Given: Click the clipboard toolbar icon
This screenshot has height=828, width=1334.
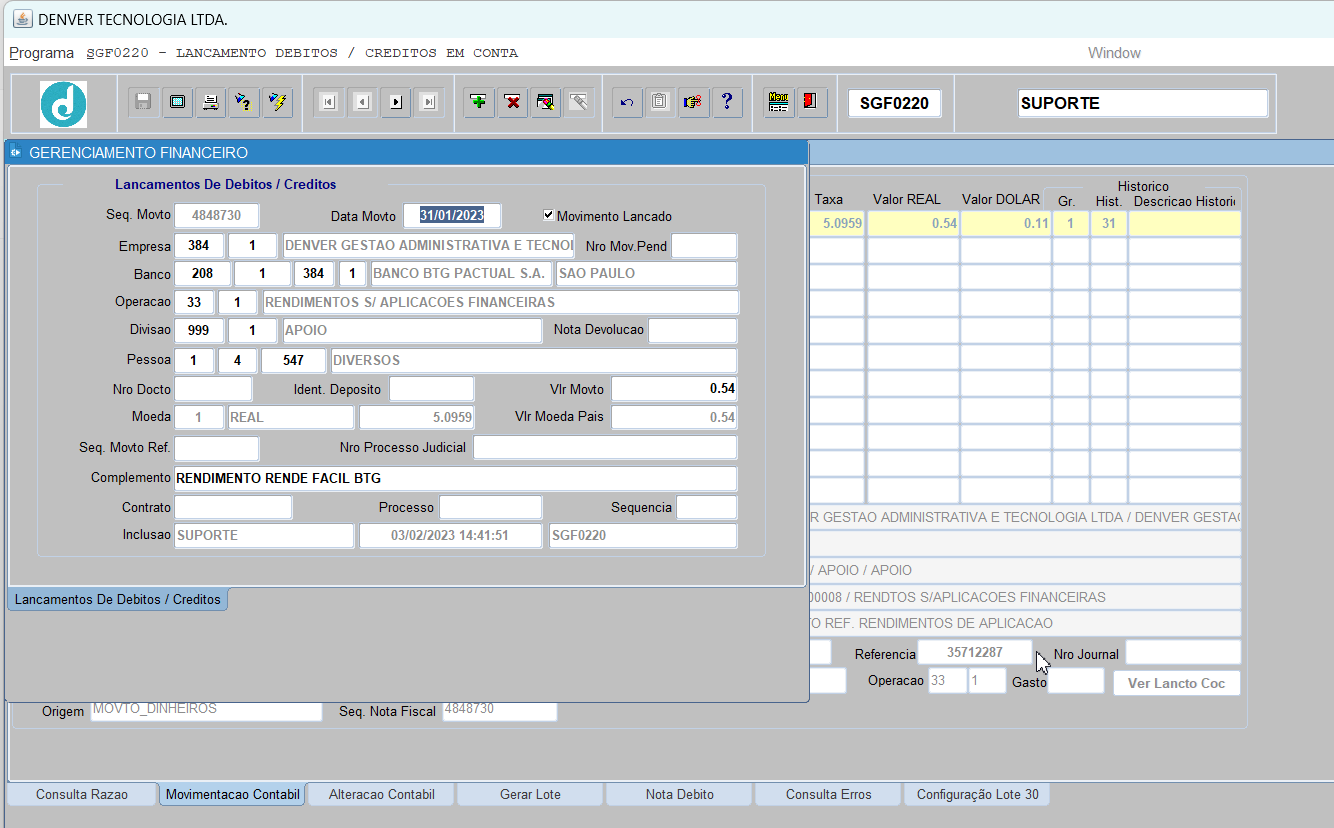Looking at the screenshot, I should pos(660,102).
